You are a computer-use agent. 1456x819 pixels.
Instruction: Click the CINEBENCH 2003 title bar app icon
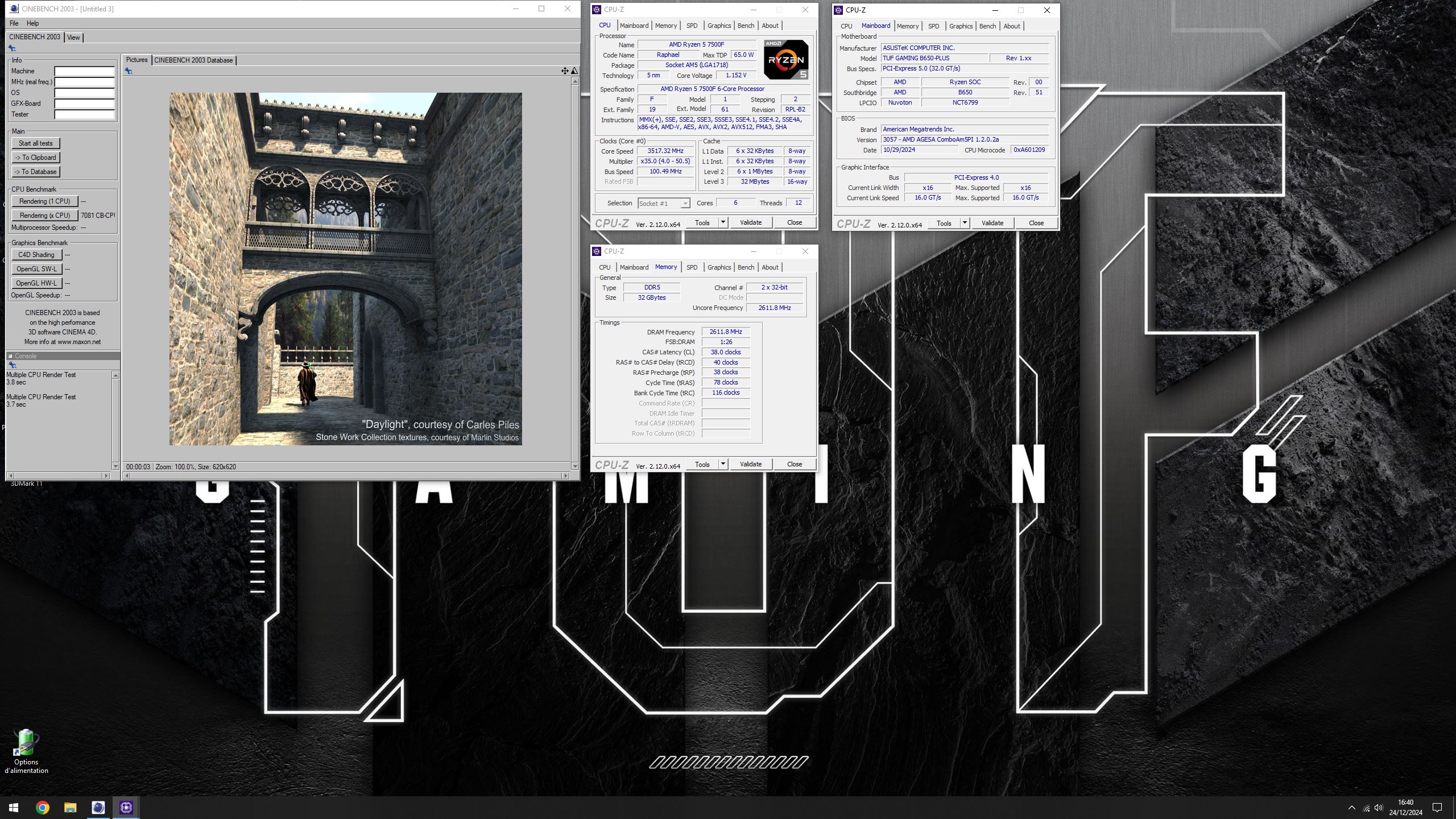(14, 9)
